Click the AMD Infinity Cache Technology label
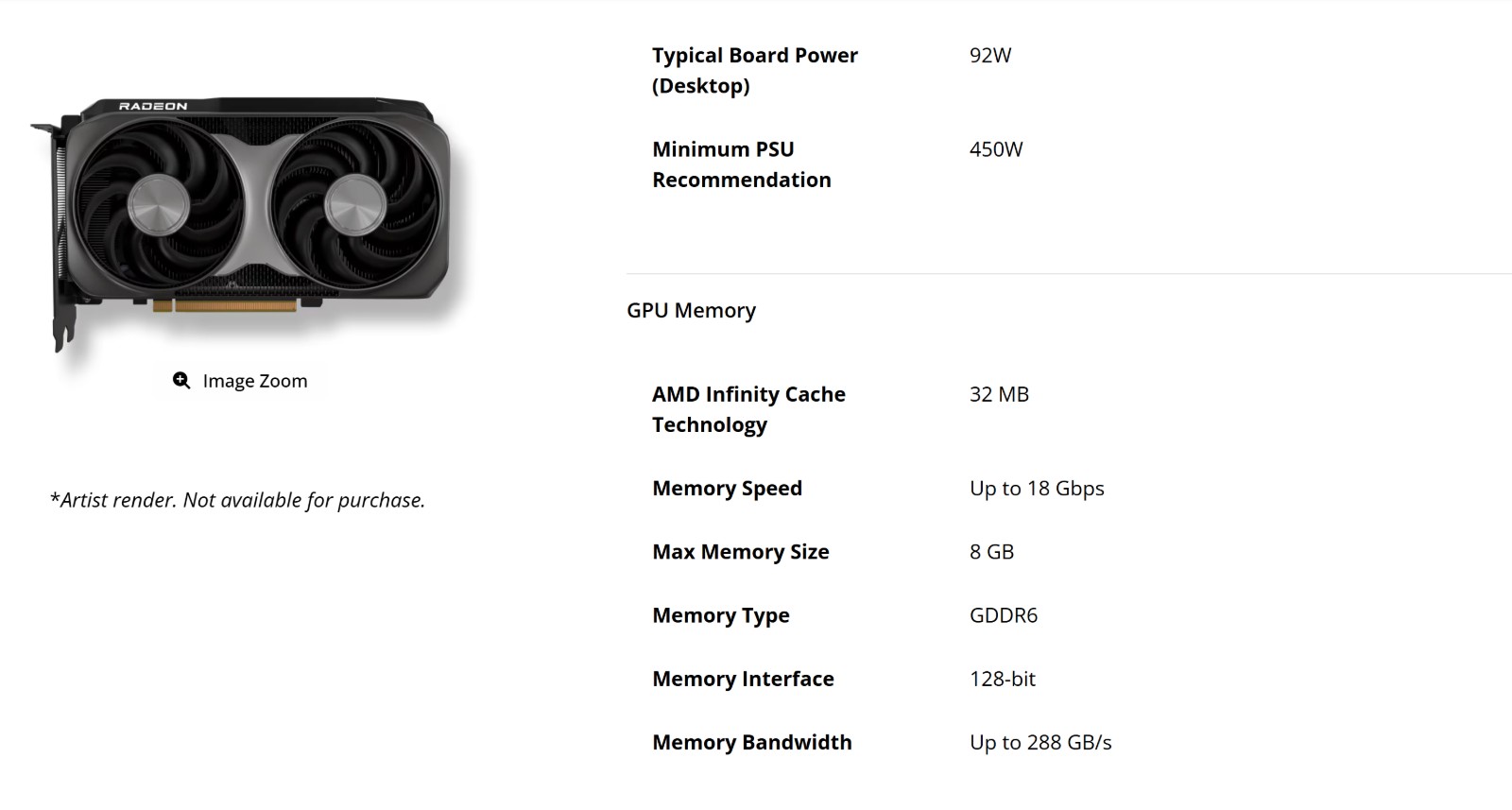 tap(748, 409)
